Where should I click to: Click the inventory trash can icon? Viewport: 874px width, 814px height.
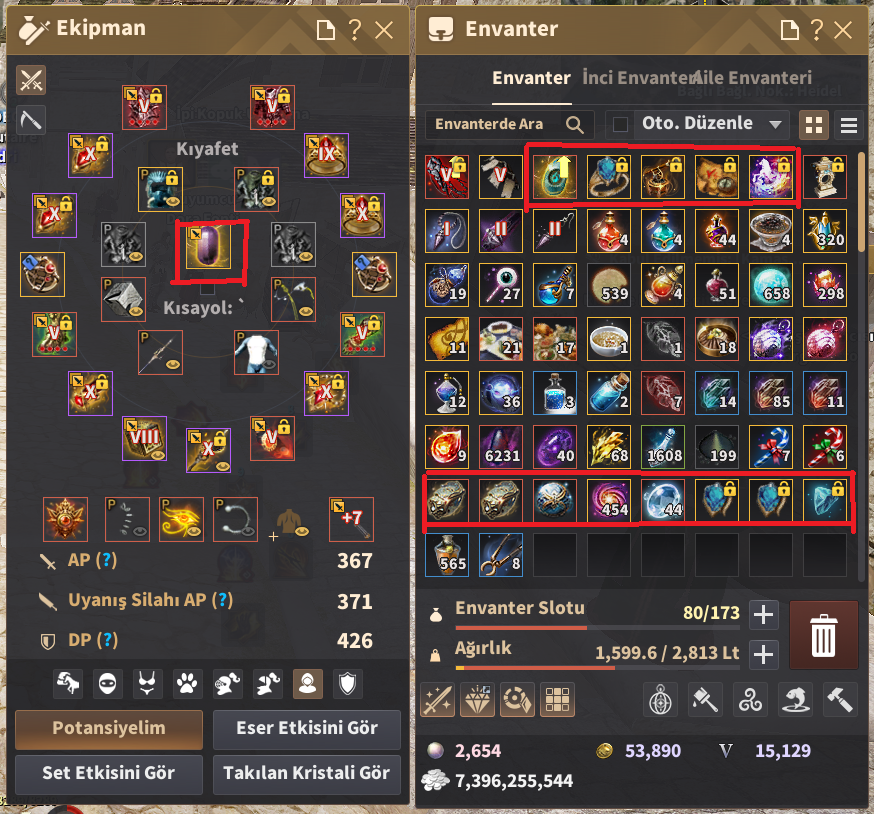(823, 635)
